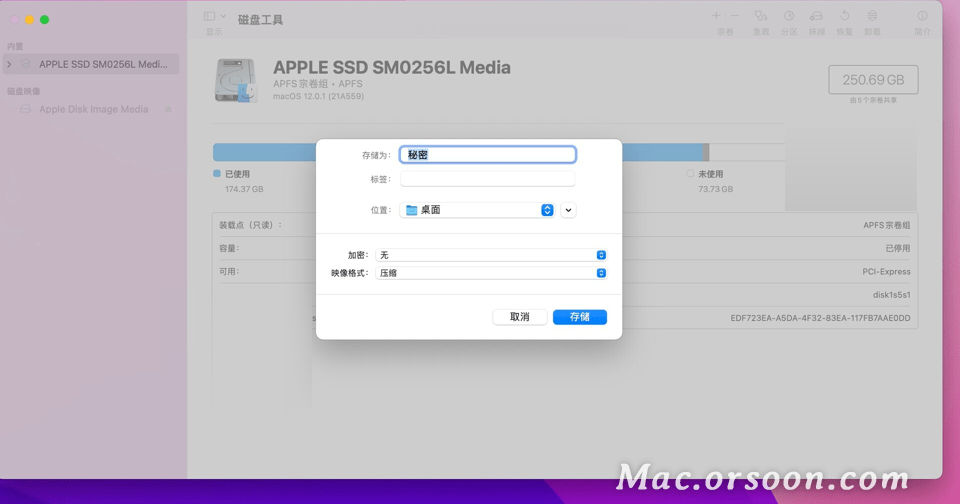
Task: Expand APPLE SSD SM0256L Media tree item
Action: coord(9,64)
